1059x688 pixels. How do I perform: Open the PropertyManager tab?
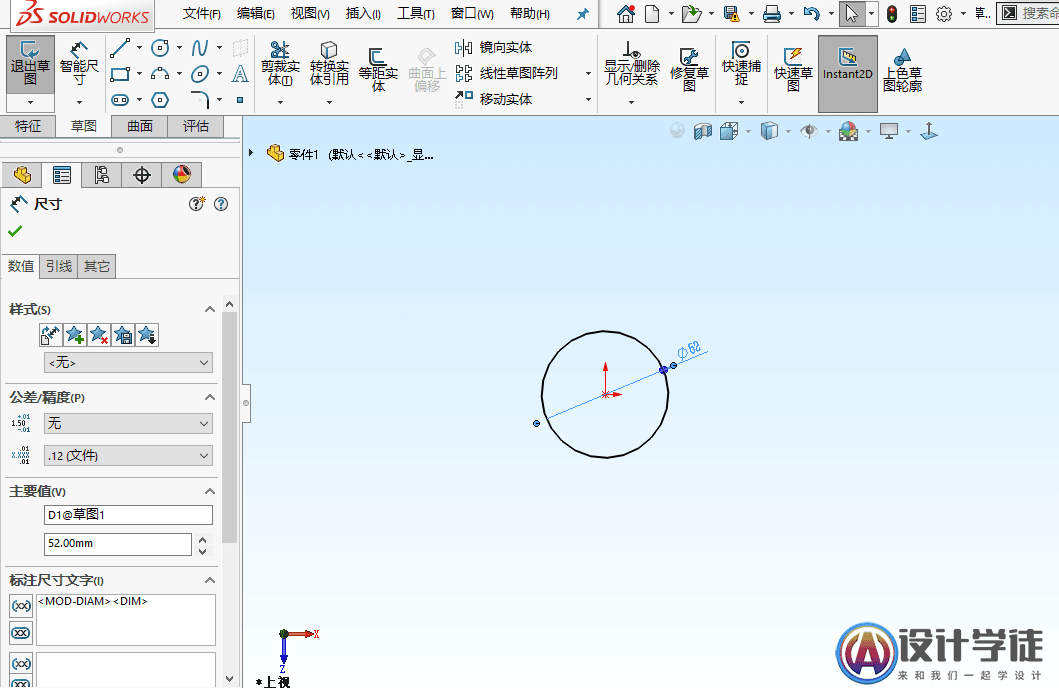61,175
